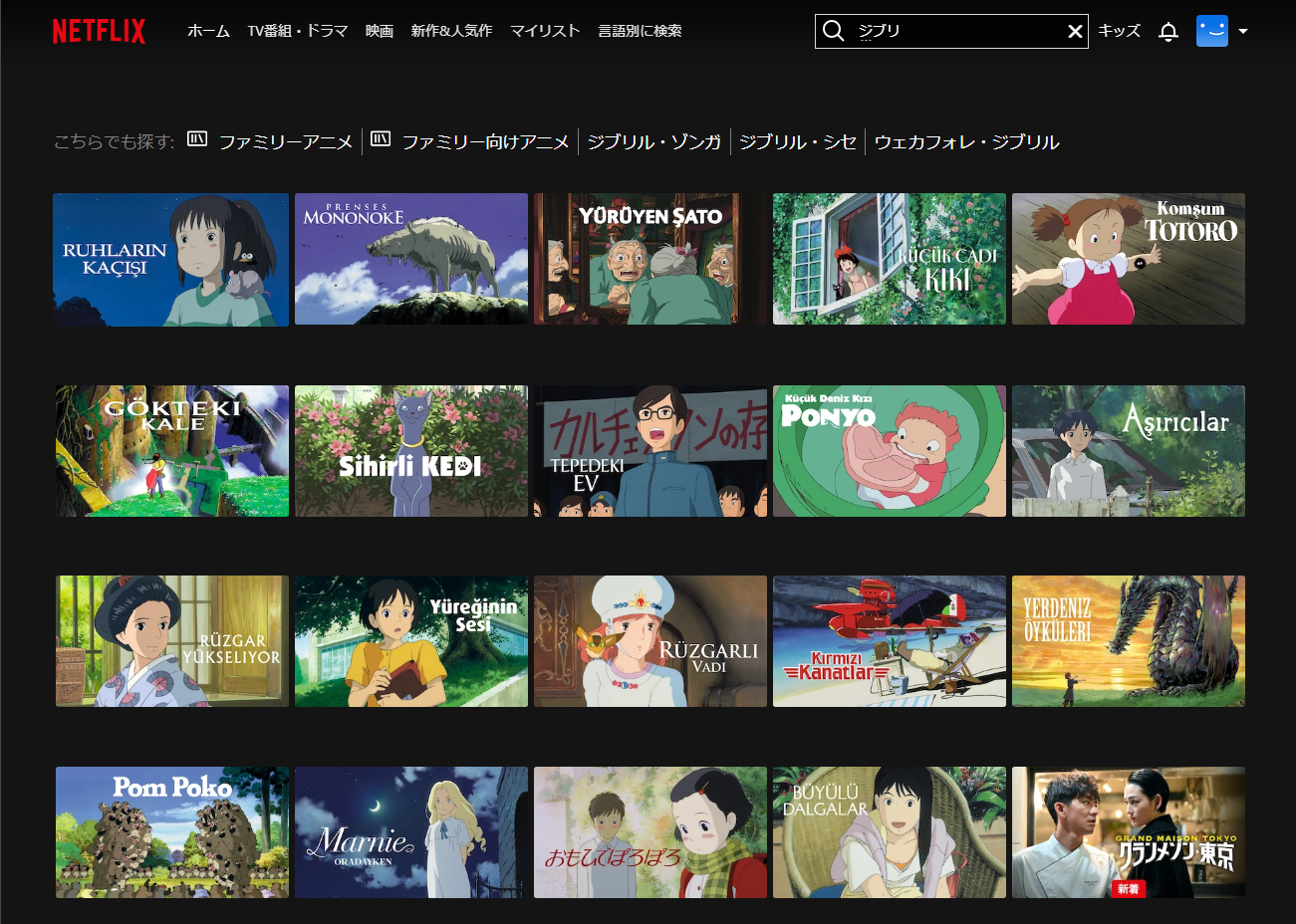
Task: Clear the search field with the X
Action: [1075, 32]
